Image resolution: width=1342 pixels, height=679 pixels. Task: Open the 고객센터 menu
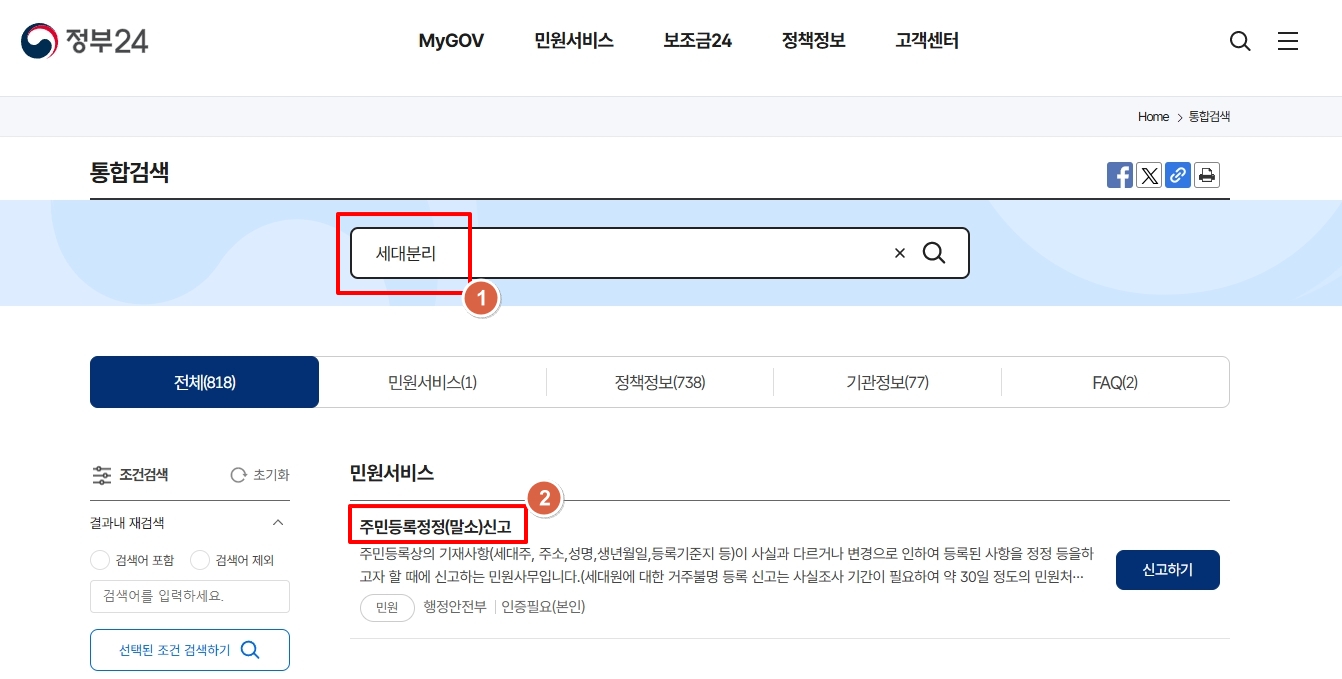925,41
